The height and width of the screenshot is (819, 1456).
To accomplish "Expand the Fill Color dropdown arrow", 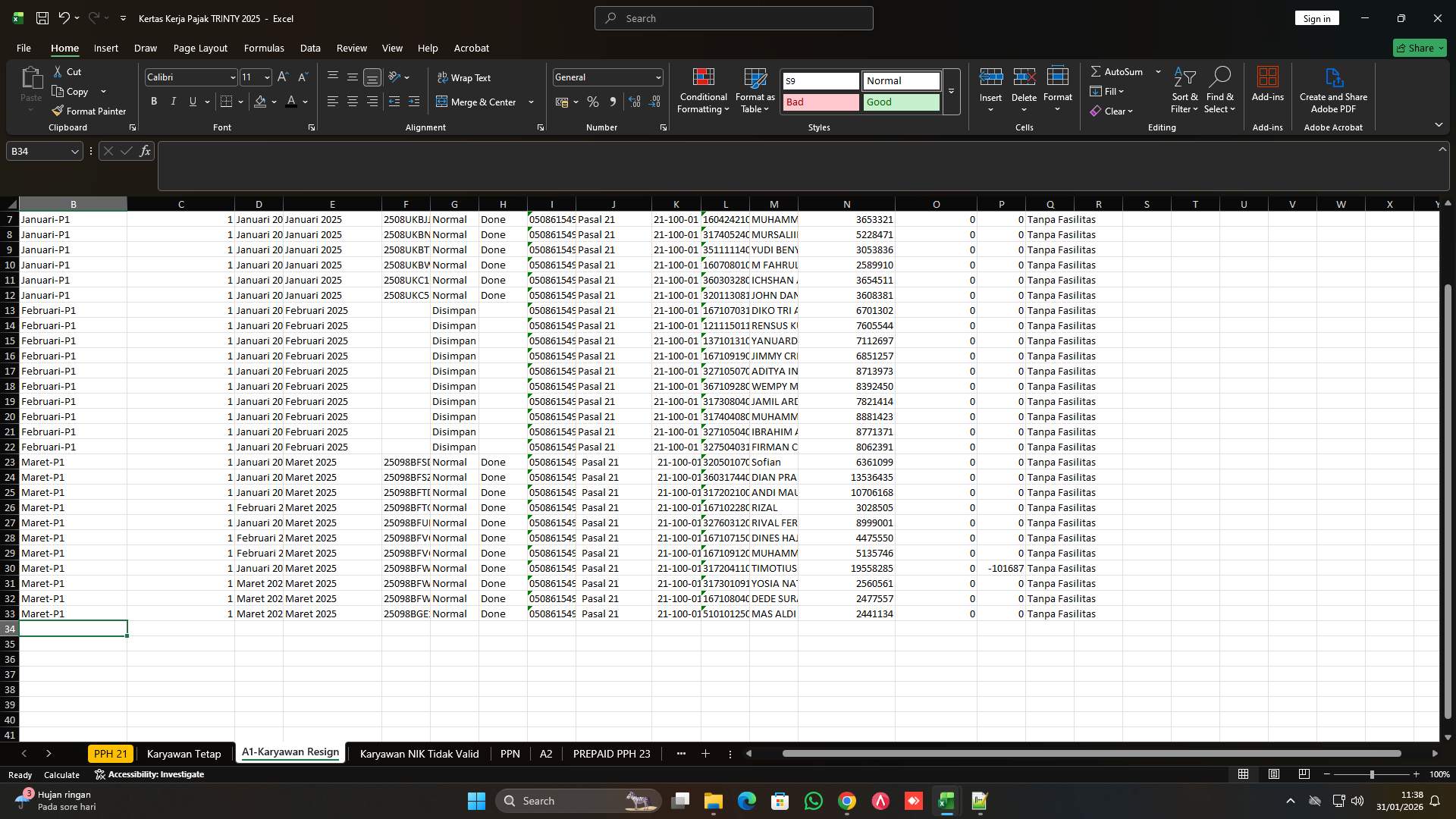I will (x=275, y=102).
